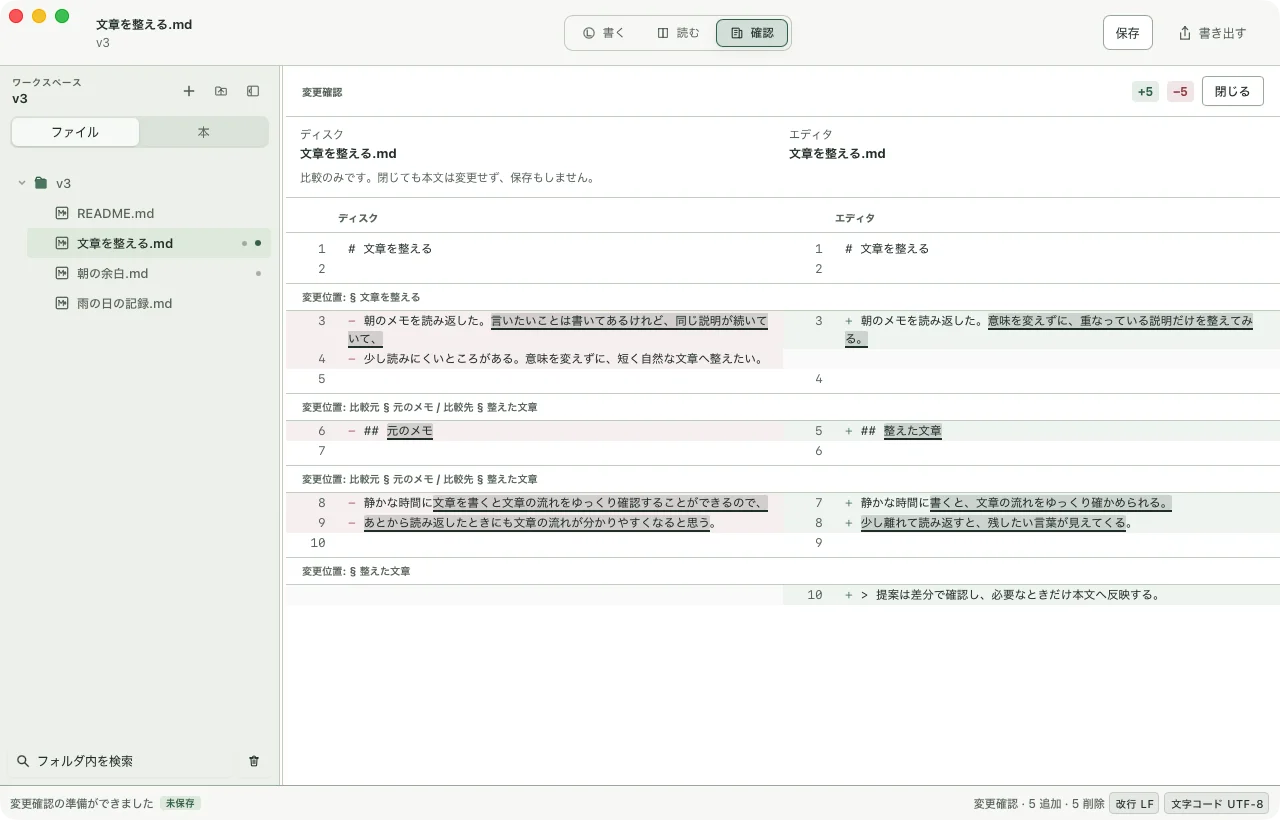Viewport: 1280px width, 820px height.
Task: Click the 朝の余白.md markdown file icon
Action: tap(62, 273)
